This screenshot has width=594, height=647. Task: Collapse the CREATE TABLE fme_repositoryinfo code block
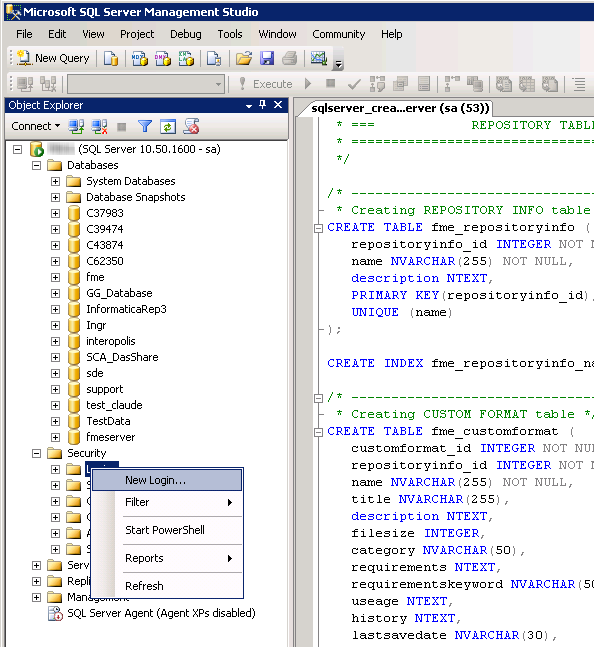(x=318, y=228)
